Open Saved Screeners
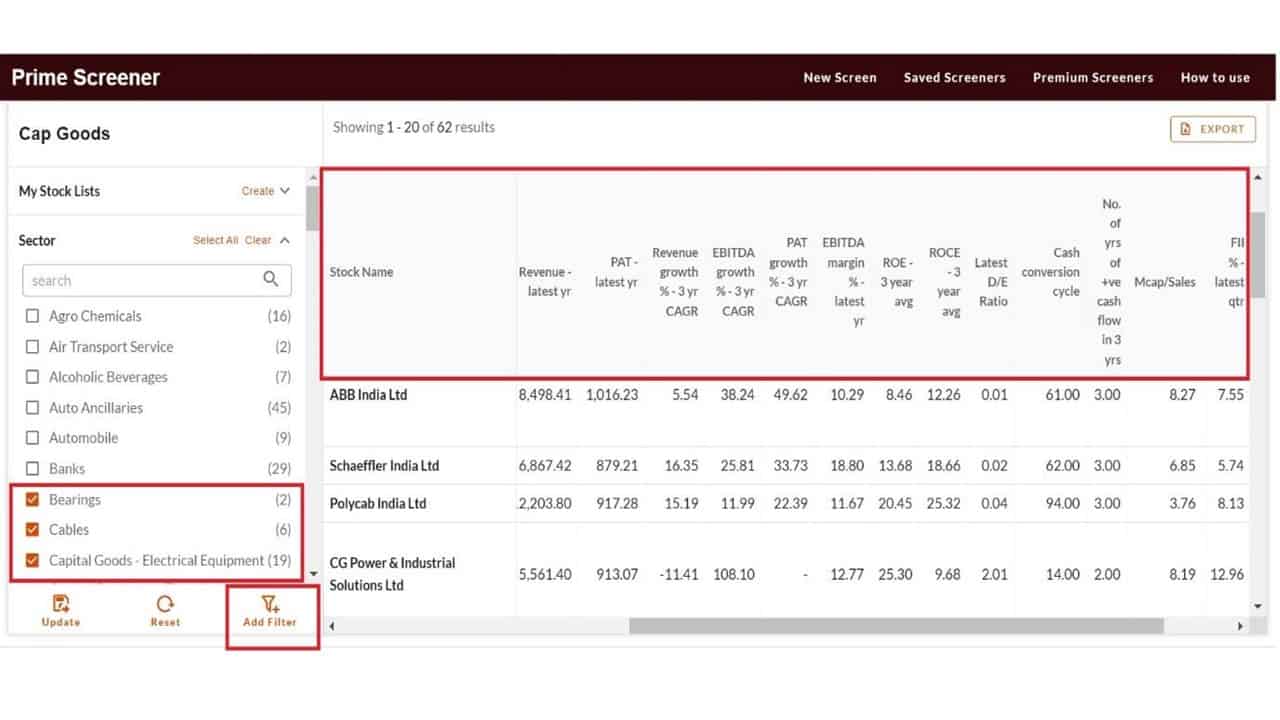 pyautogui.click(x=955, y=77)
